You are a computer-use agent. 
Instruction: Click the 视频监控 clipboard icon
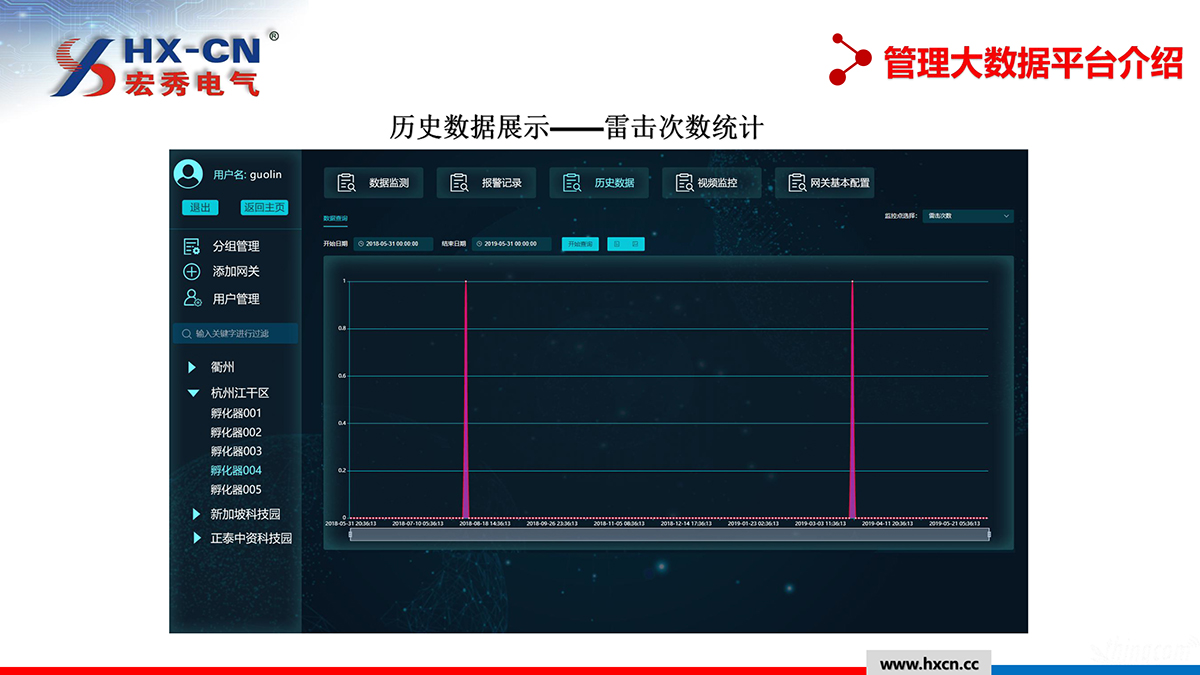pos(684,183)
